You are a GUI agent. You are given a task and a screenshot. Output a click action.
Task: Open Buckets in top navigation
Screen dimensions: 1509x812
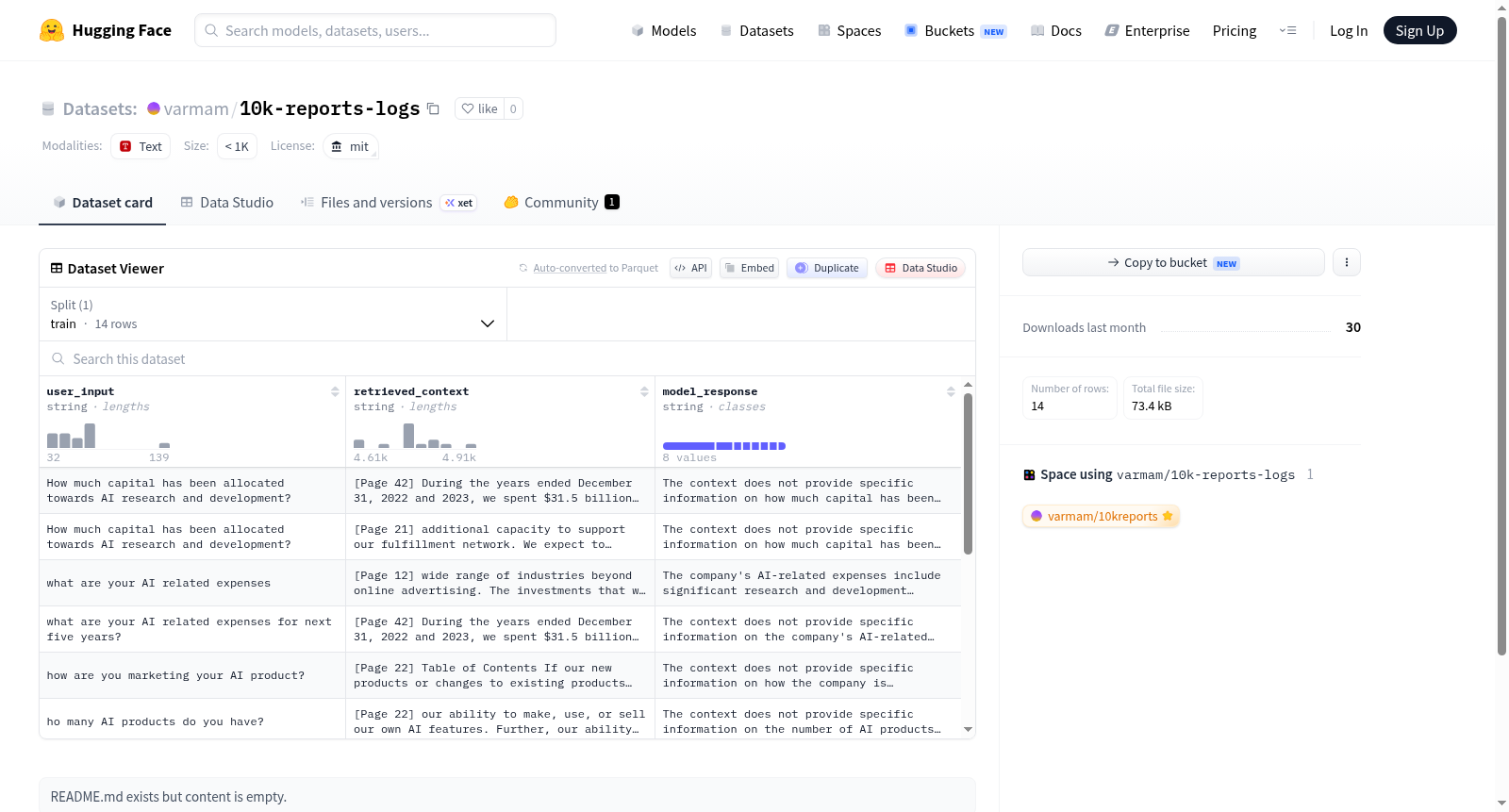tap(955, 30)
